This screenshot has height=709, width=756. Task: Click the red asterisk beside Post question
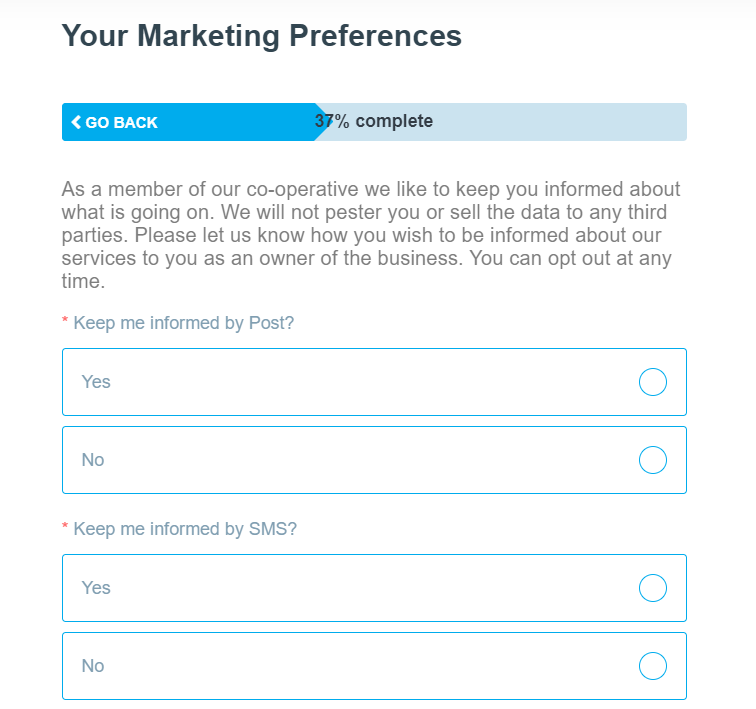[65, 320]
